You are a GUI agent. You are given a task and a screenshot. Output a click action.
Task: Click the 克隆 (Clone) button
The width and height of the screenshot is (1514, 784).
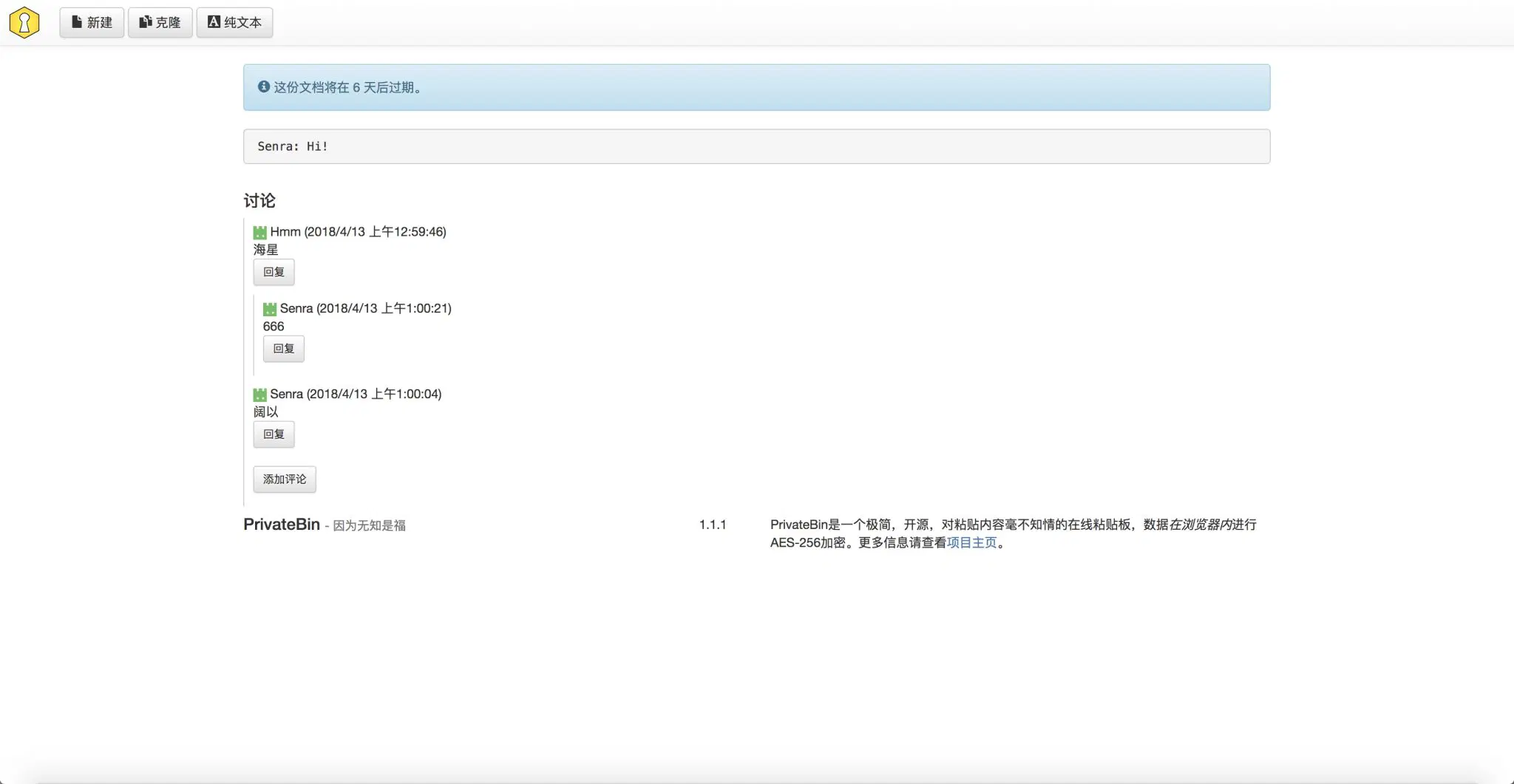160,22
